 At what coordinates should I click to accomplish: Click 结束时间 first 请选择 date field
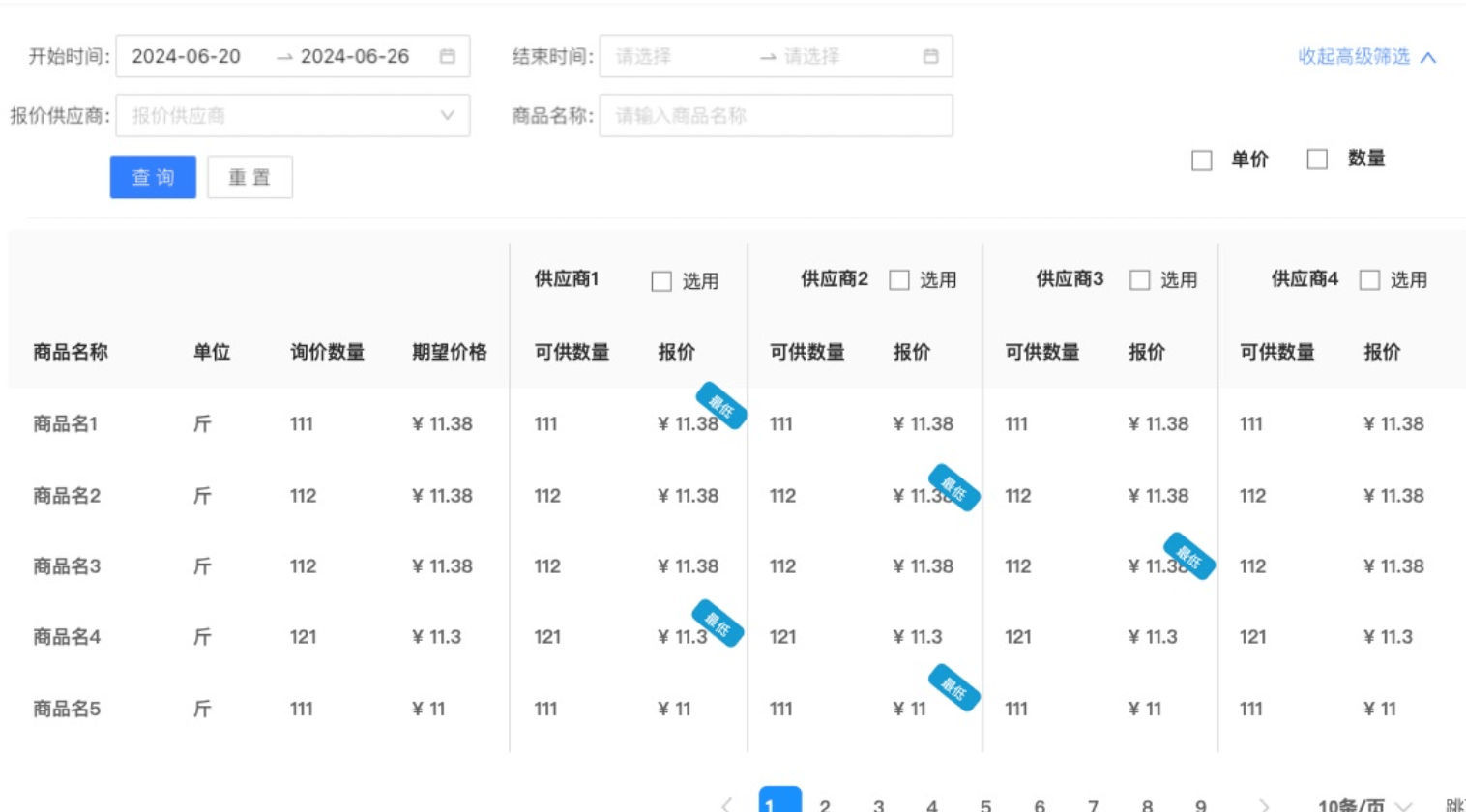coord(643,56)
